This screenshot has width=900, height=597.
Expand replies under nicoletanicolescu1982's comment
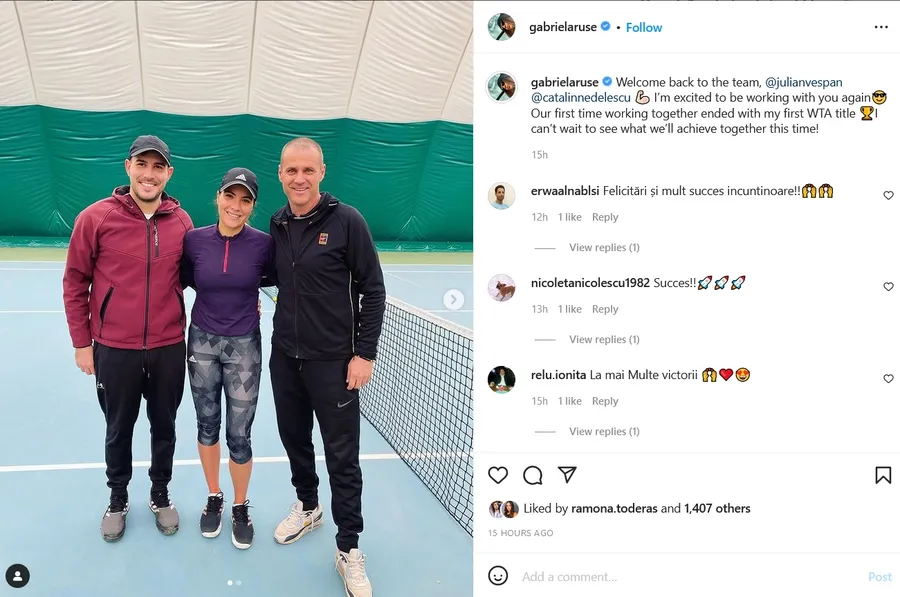(x=604, y=339)
